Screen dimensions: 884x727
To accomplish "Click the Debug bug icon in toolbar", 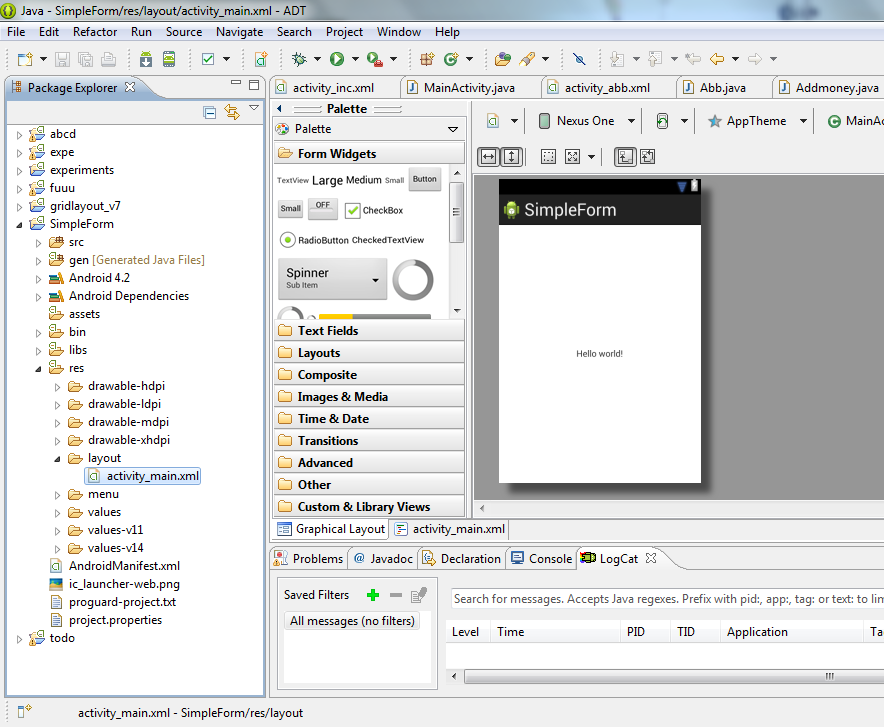I will pyautogui.click(x=299, y=59).
